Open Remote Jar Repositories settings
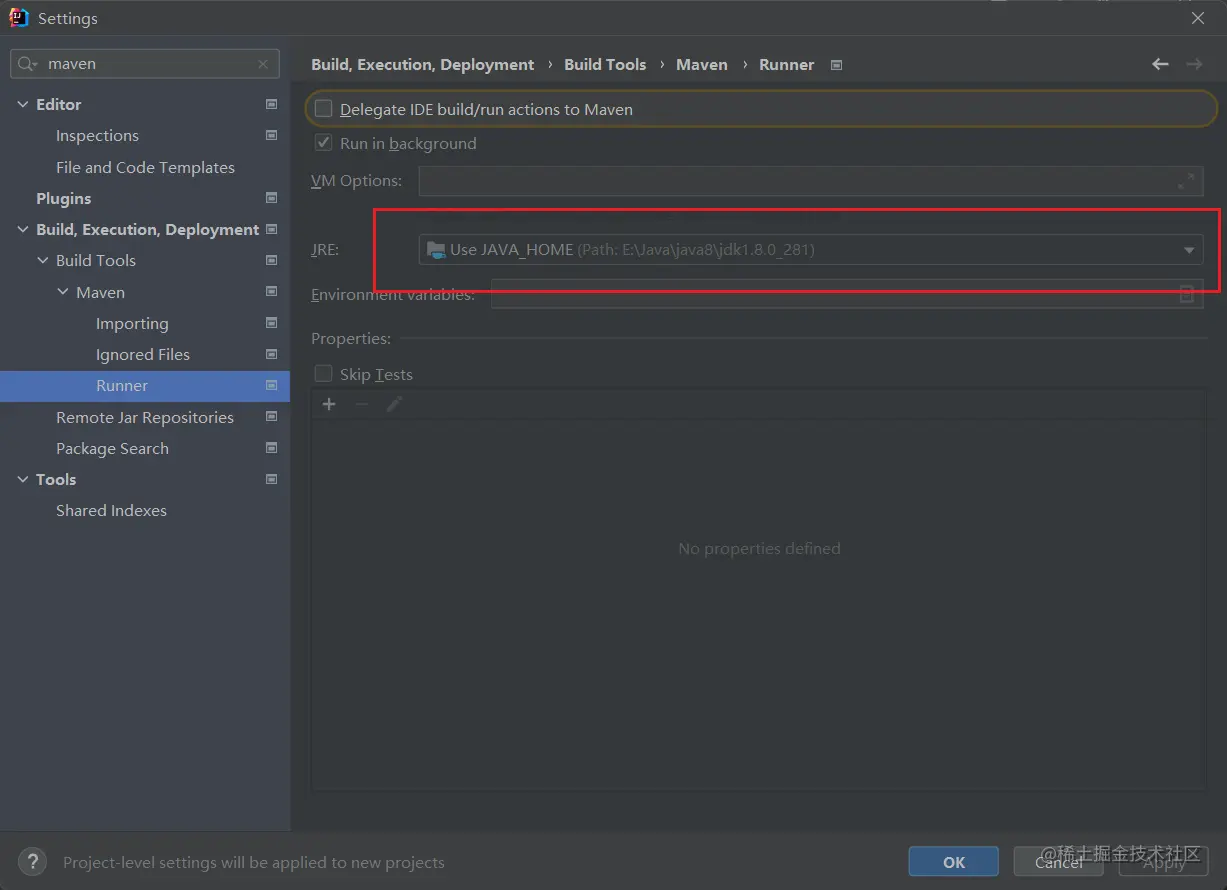Viewport: 1227px width, 890px height. point(145,417)
